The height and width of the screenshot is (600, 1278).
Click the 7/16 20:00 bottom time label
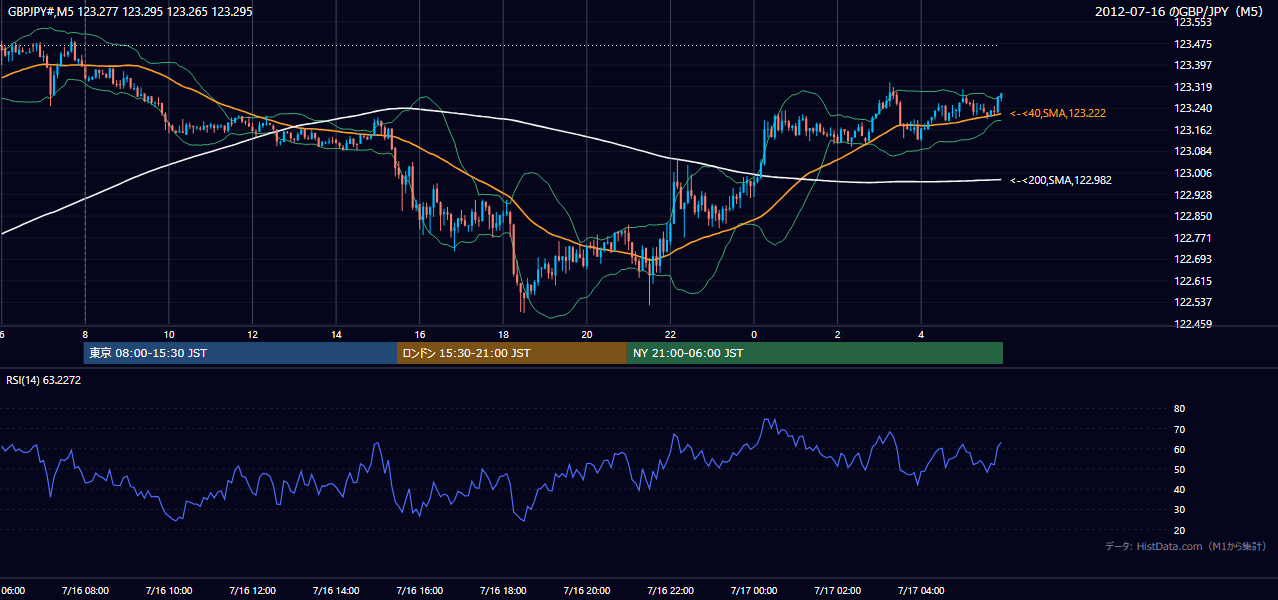587,590
